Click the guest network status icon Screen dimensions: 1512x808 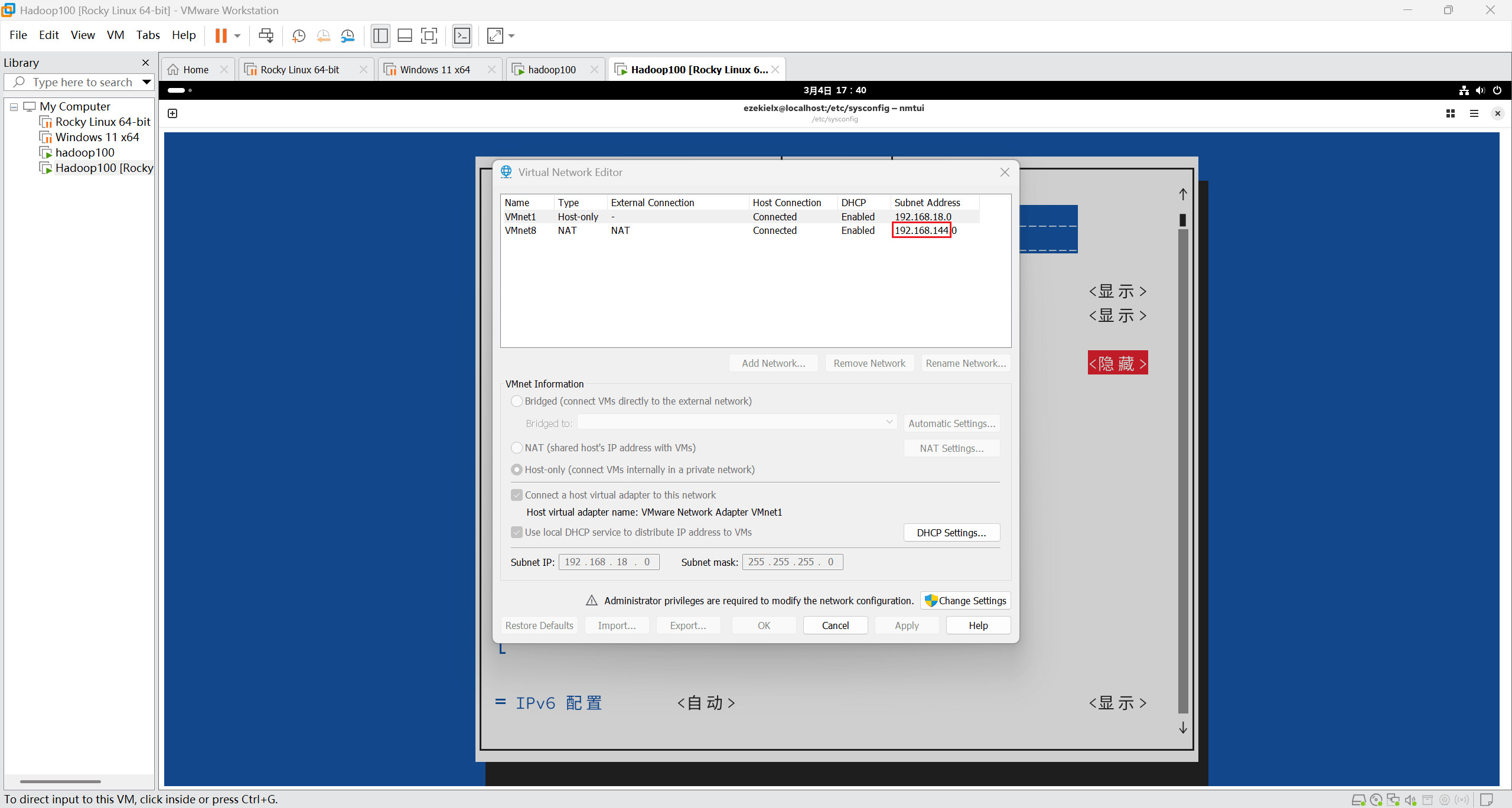coord(1464,90)
